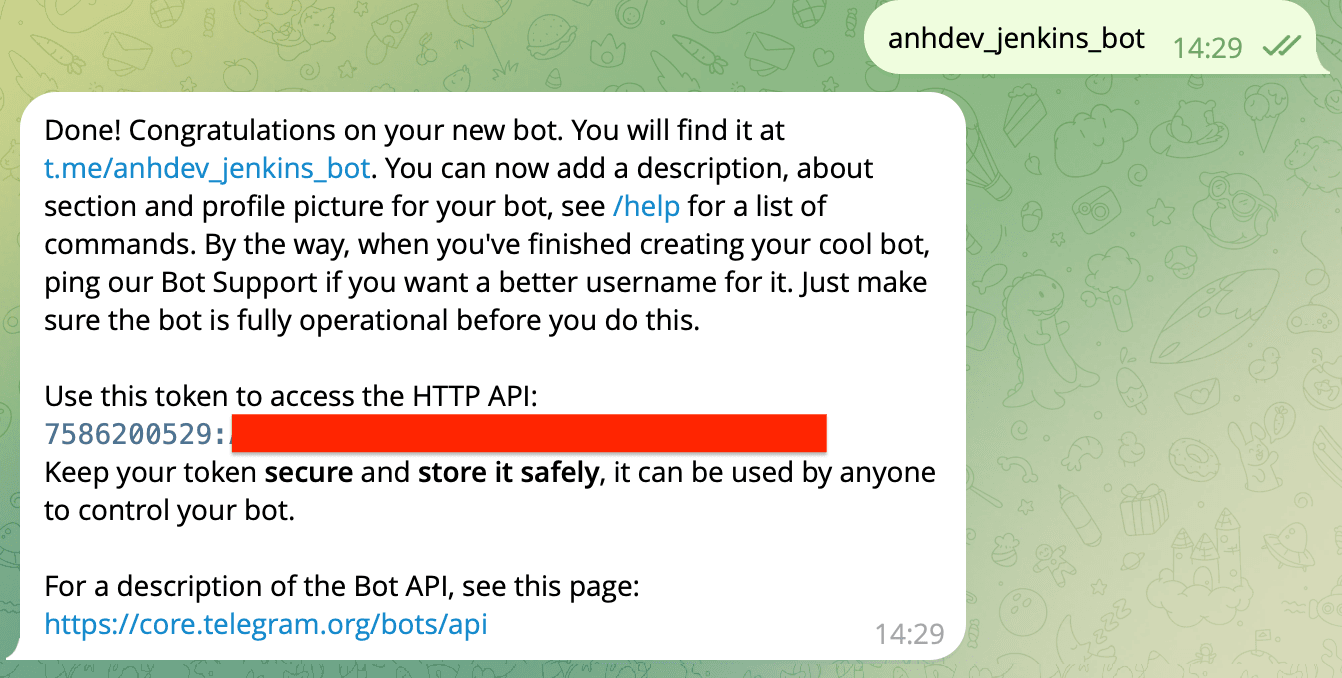Click the Use this token line
This screenshot has width=1342, height=678.
pyautogui.click(x=292, y=396)
